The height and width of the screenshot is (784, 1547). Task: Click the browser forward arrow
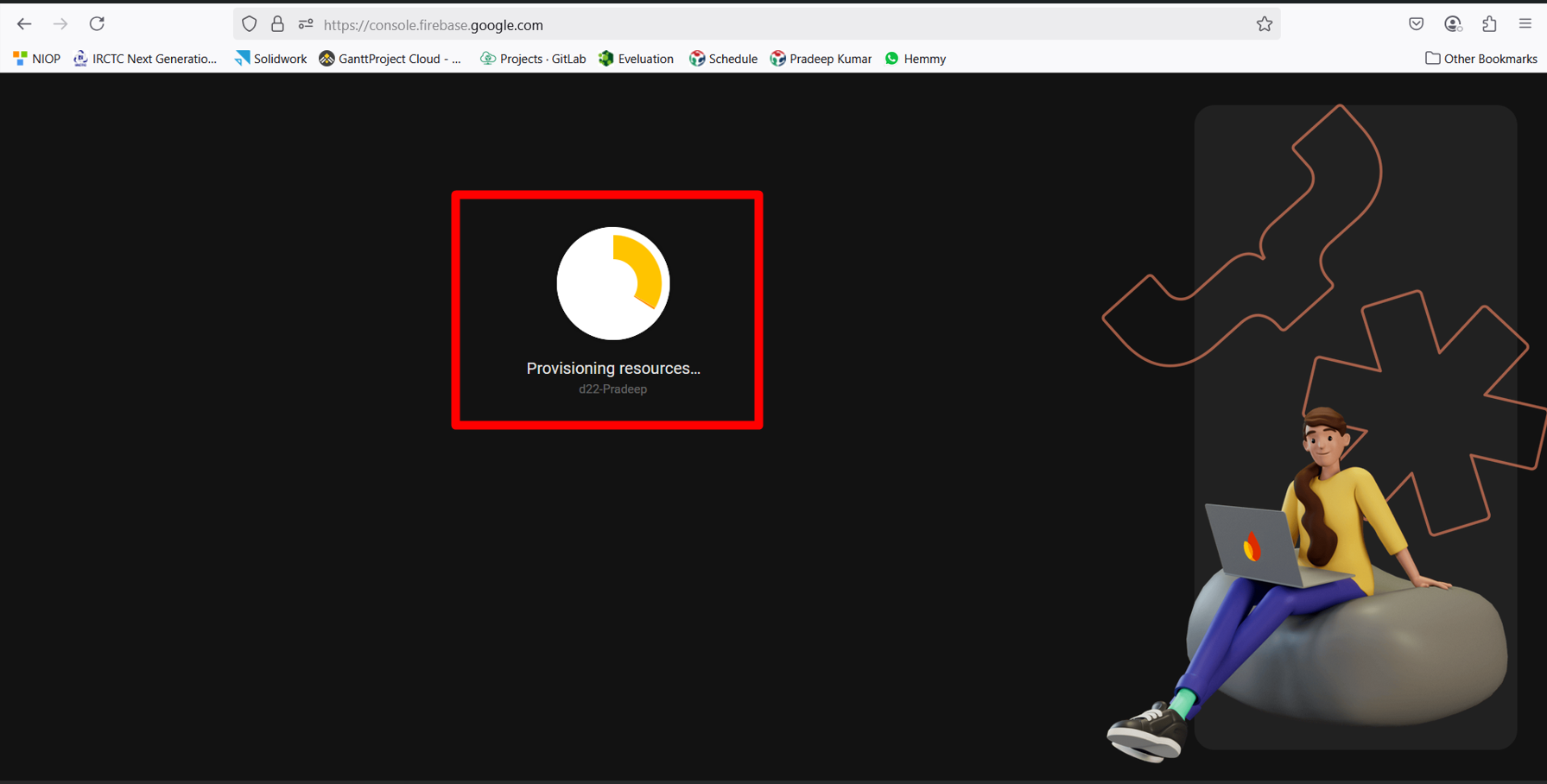(60, 24)
